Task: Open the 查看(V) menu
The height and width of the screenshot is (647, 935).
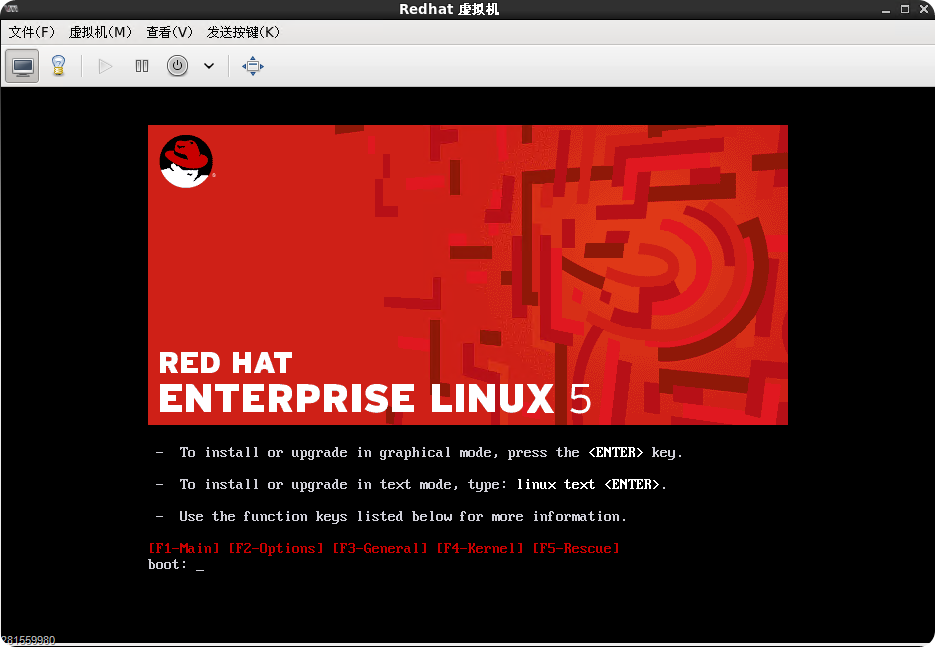Action: tap(170, 32)
